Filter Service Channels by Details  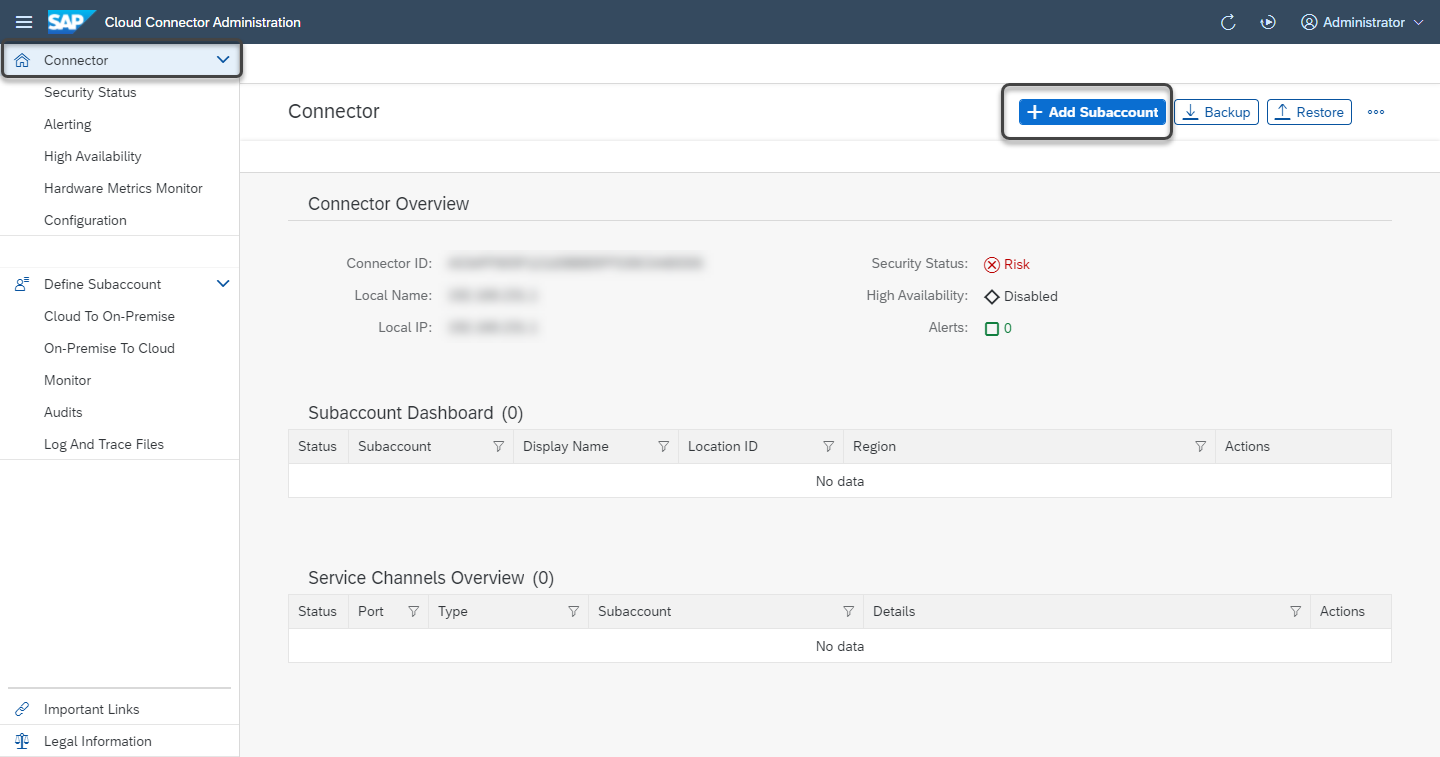tap(1295, 612)
